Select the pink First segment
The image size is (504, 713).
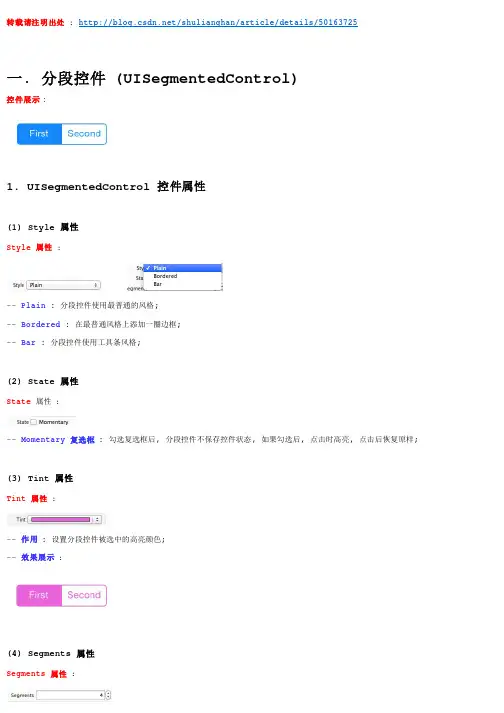tap(39, 595)
